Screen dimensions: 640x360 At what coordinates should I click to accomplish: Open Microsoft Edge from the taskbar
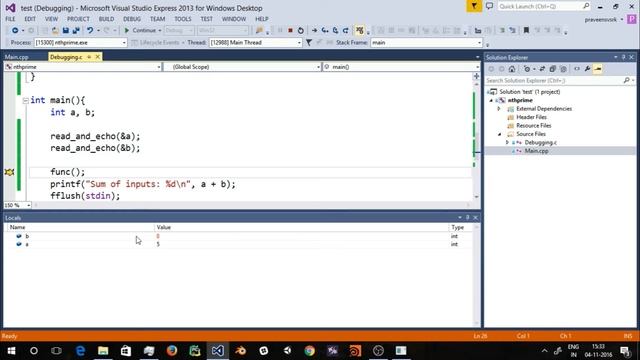[x=80, y=351]
